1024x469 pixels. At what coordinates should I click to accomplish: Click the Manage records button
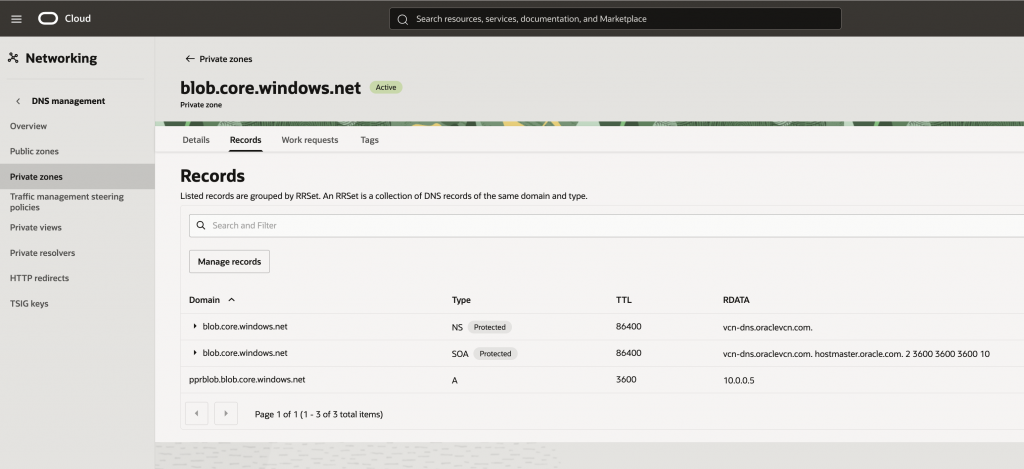(x=229, y=262)
